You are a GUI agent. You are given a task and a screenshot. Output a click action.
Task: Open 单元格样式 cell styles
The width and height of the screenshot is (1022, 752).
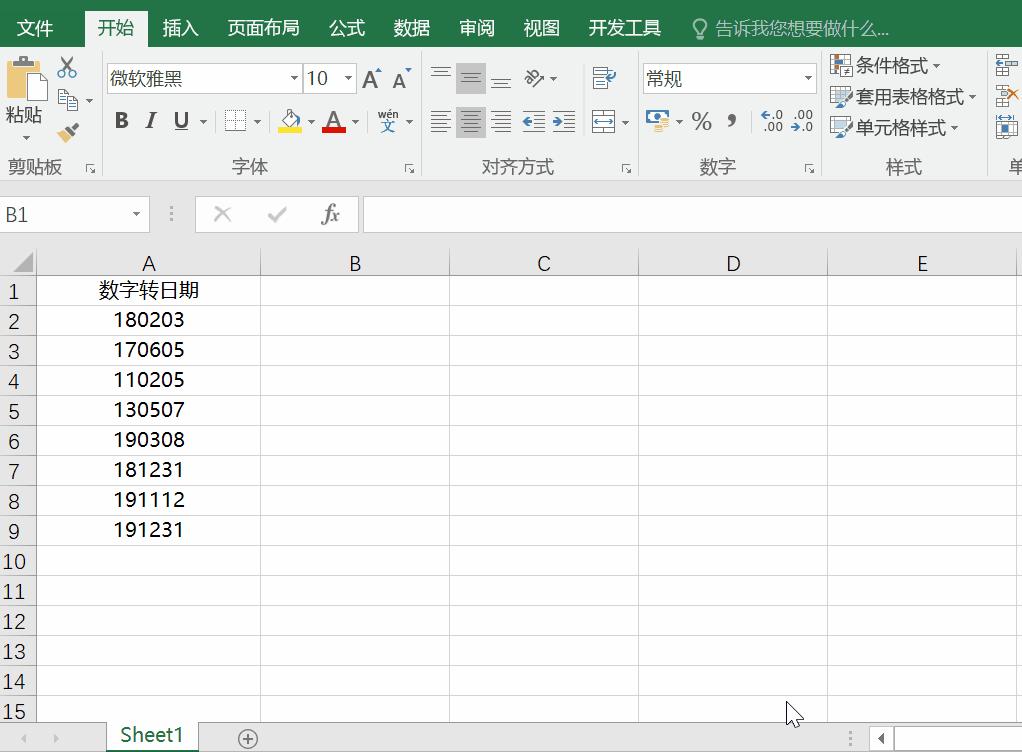pos(894,128)
